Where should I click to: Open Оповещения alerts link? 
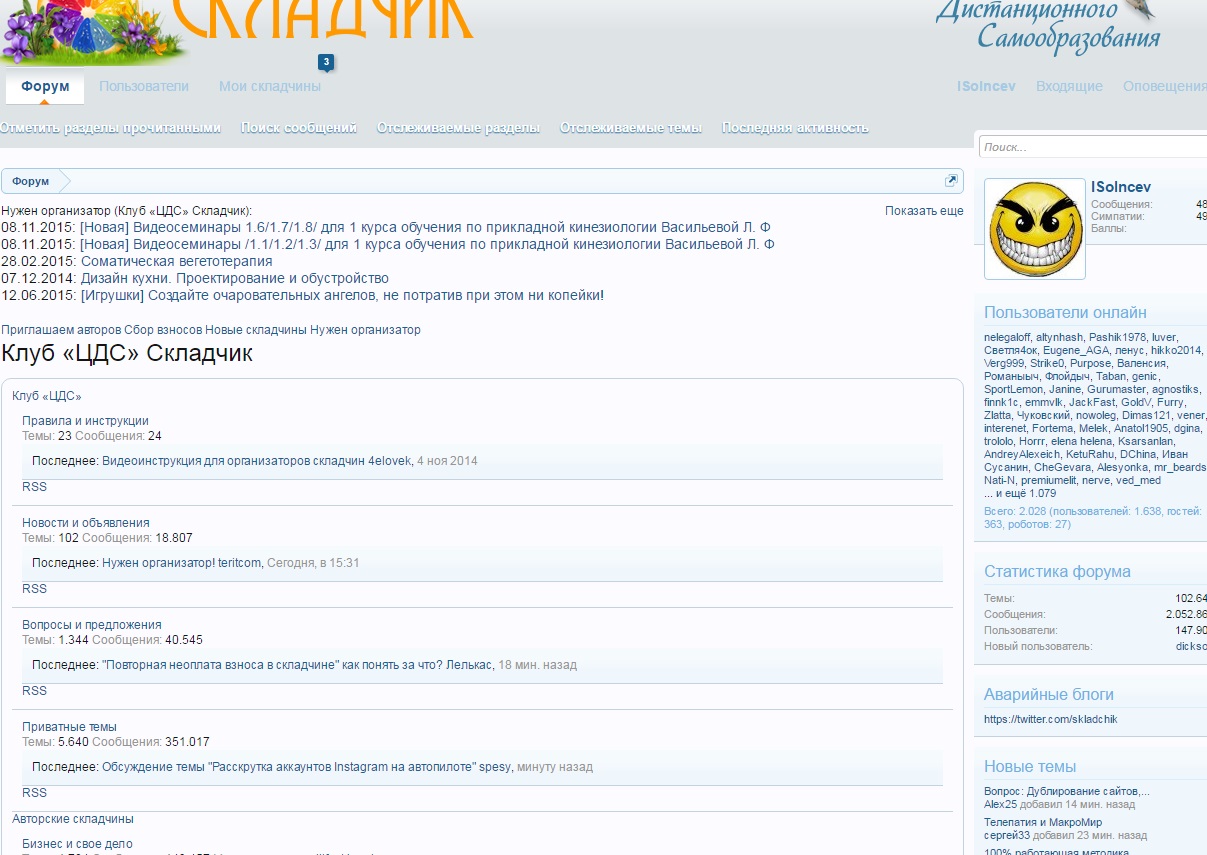[x=1165, y=87]
